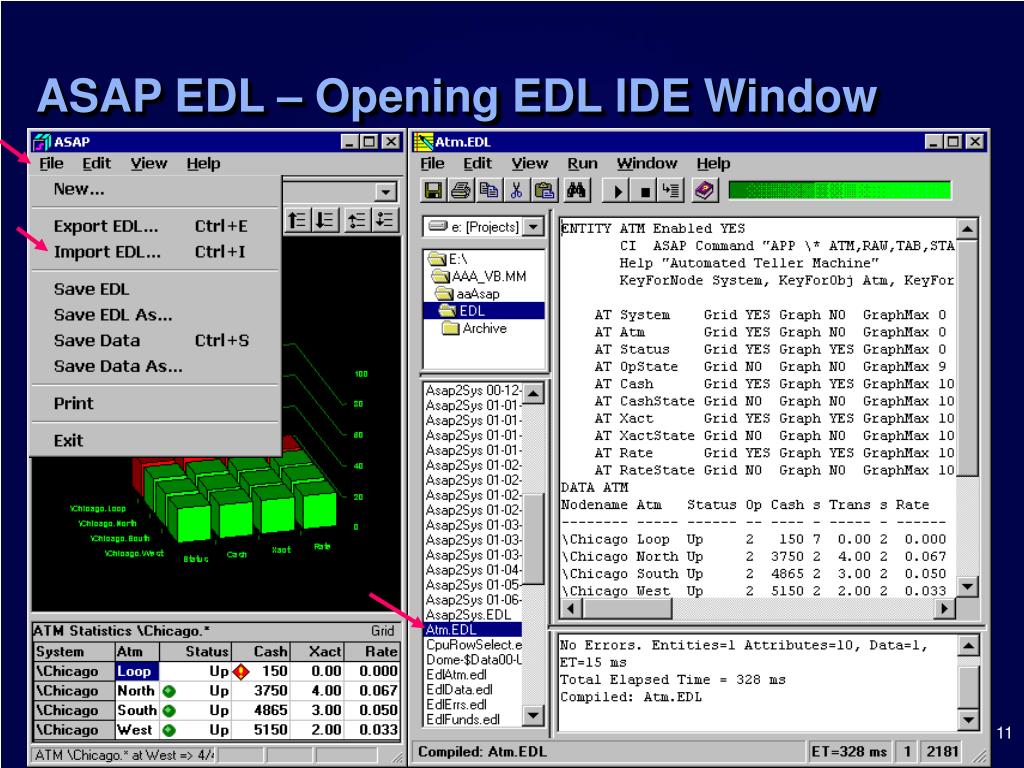Choose Exit from the File menu
Viewport: 1024px width, 768px height.
155,441
